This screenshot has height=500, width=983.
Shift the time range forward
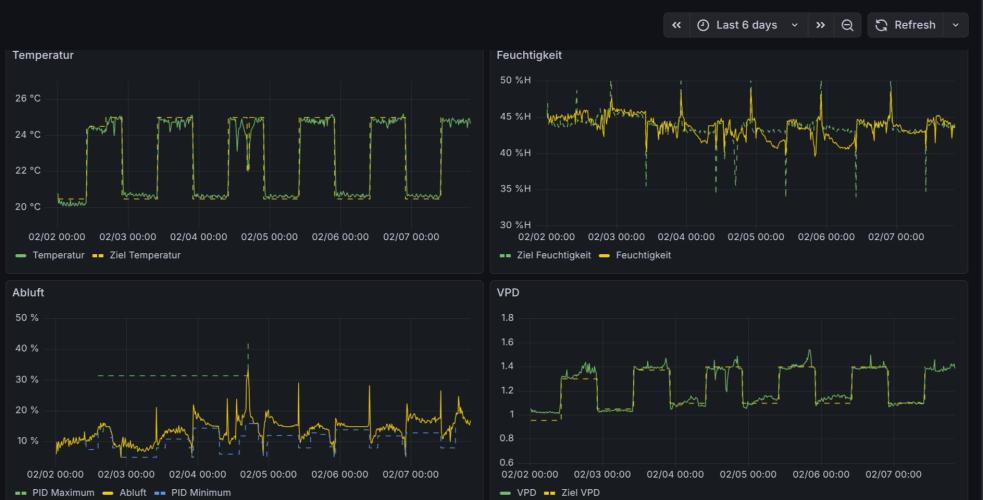(x=821, y=25)
